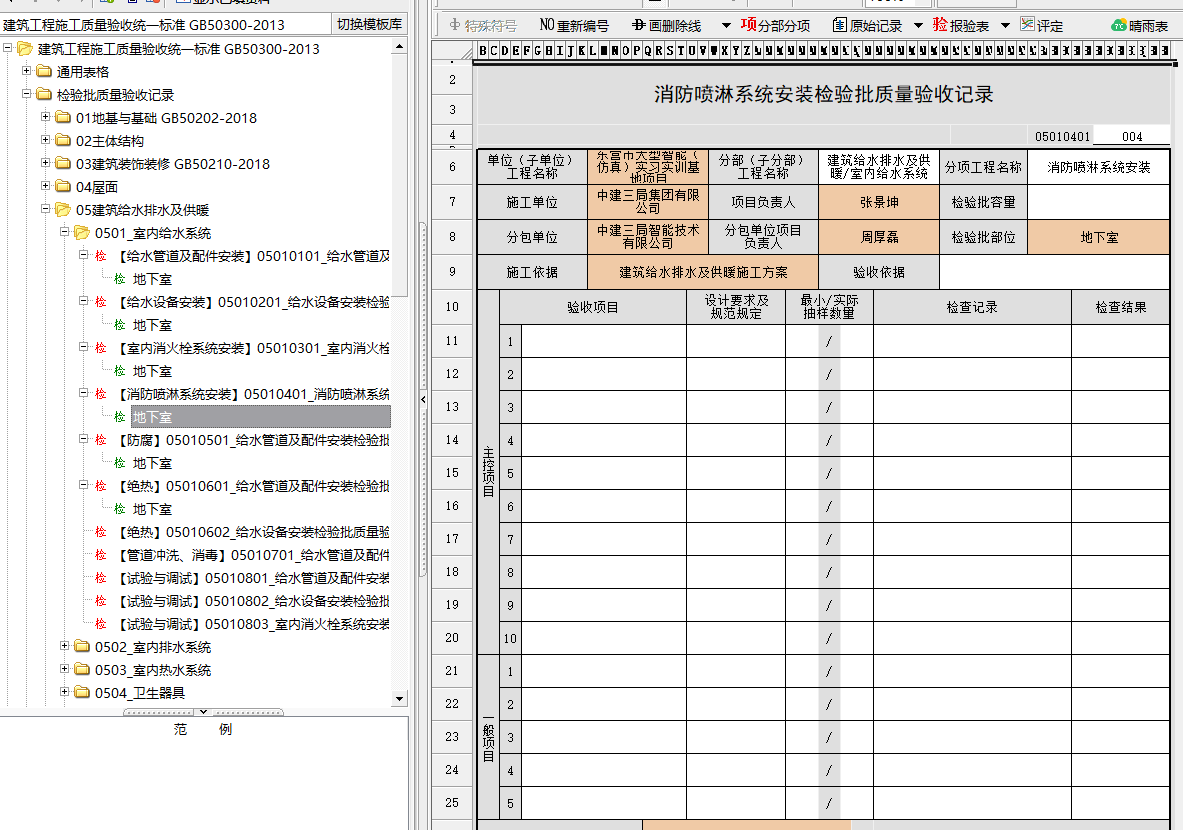Click the tree panel scroll-down arrow
Screen dimensions: 1183x830
click(x=399, y=699)
